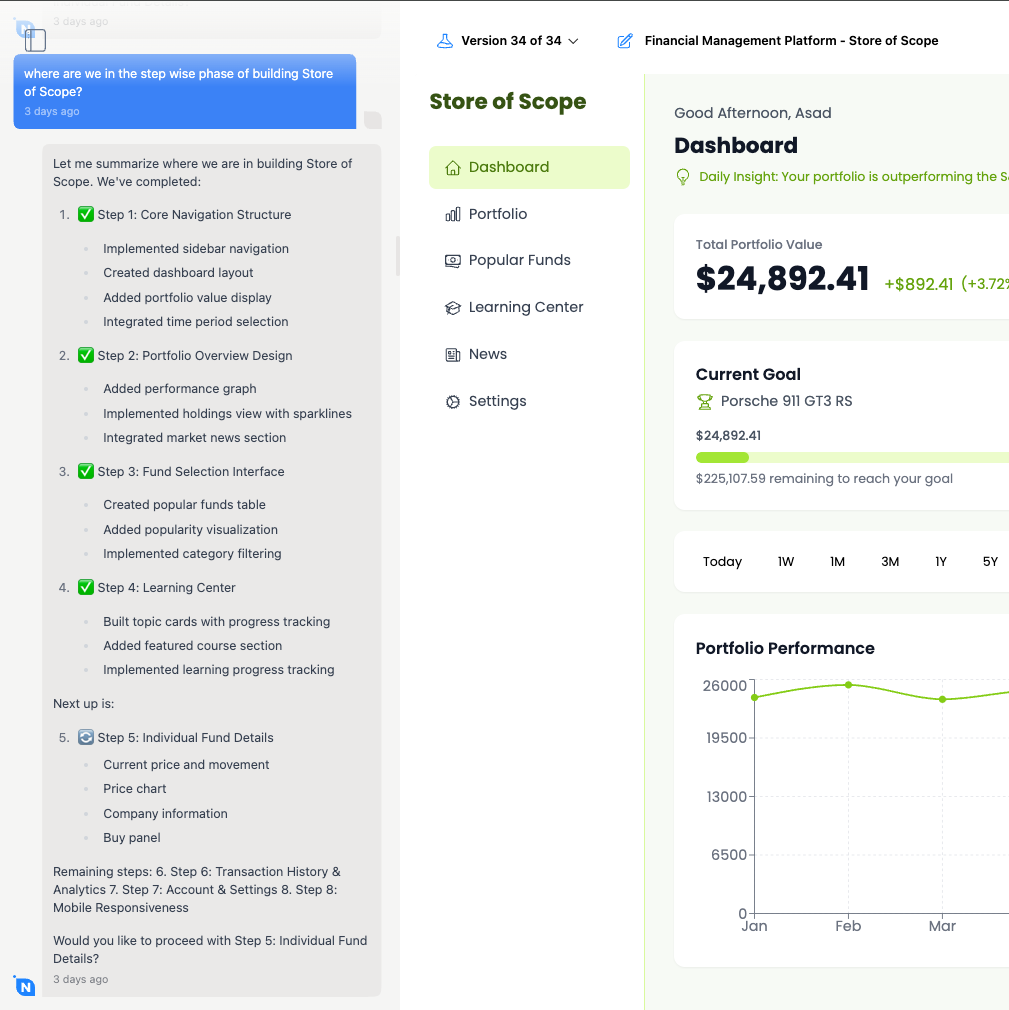The image size is (1009, 1010).
Task: Click the flask icon beside Version 34
Action: click(x=445, y=41)
